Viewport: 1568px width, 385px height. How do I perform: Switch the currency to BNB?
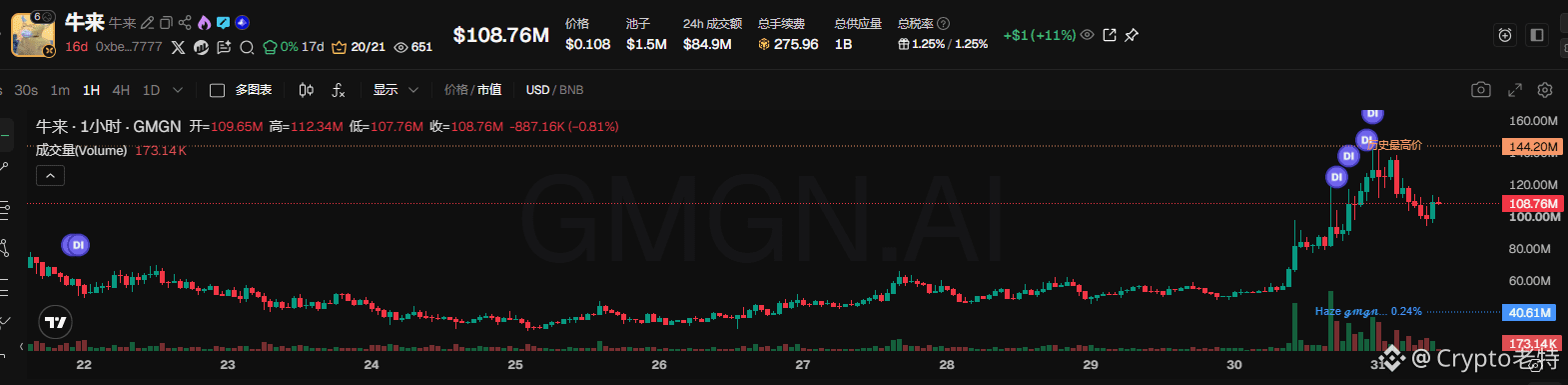pyautogui.click(x=571, y=90)
